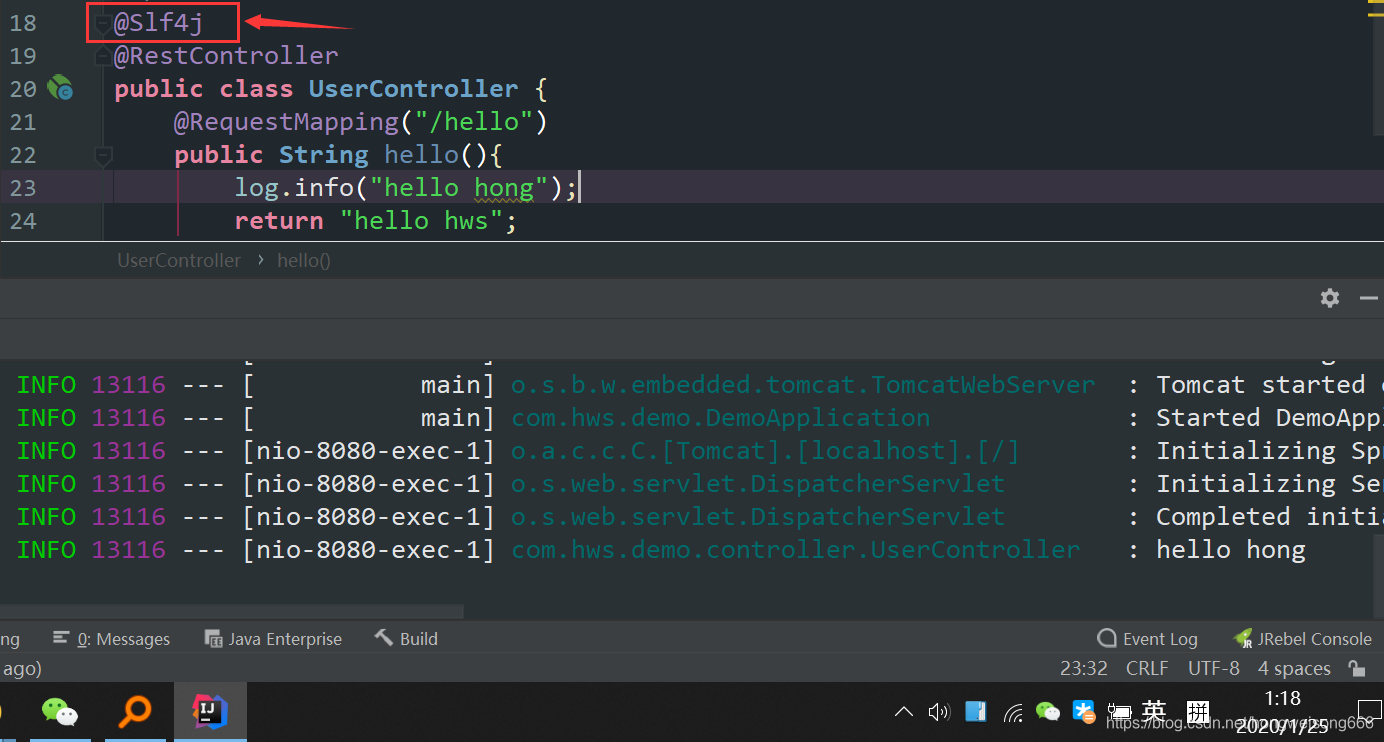The width and height of the screenshot is (1384, 742).
Task: Open the volume control in system tray
Action: [938, 712]
